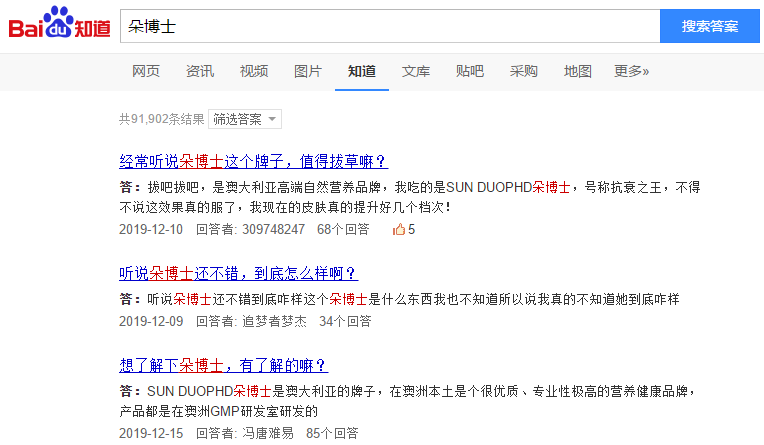Switch to the 文库 tab
This screenshot has height=445, width=764.
pos(416,71)
